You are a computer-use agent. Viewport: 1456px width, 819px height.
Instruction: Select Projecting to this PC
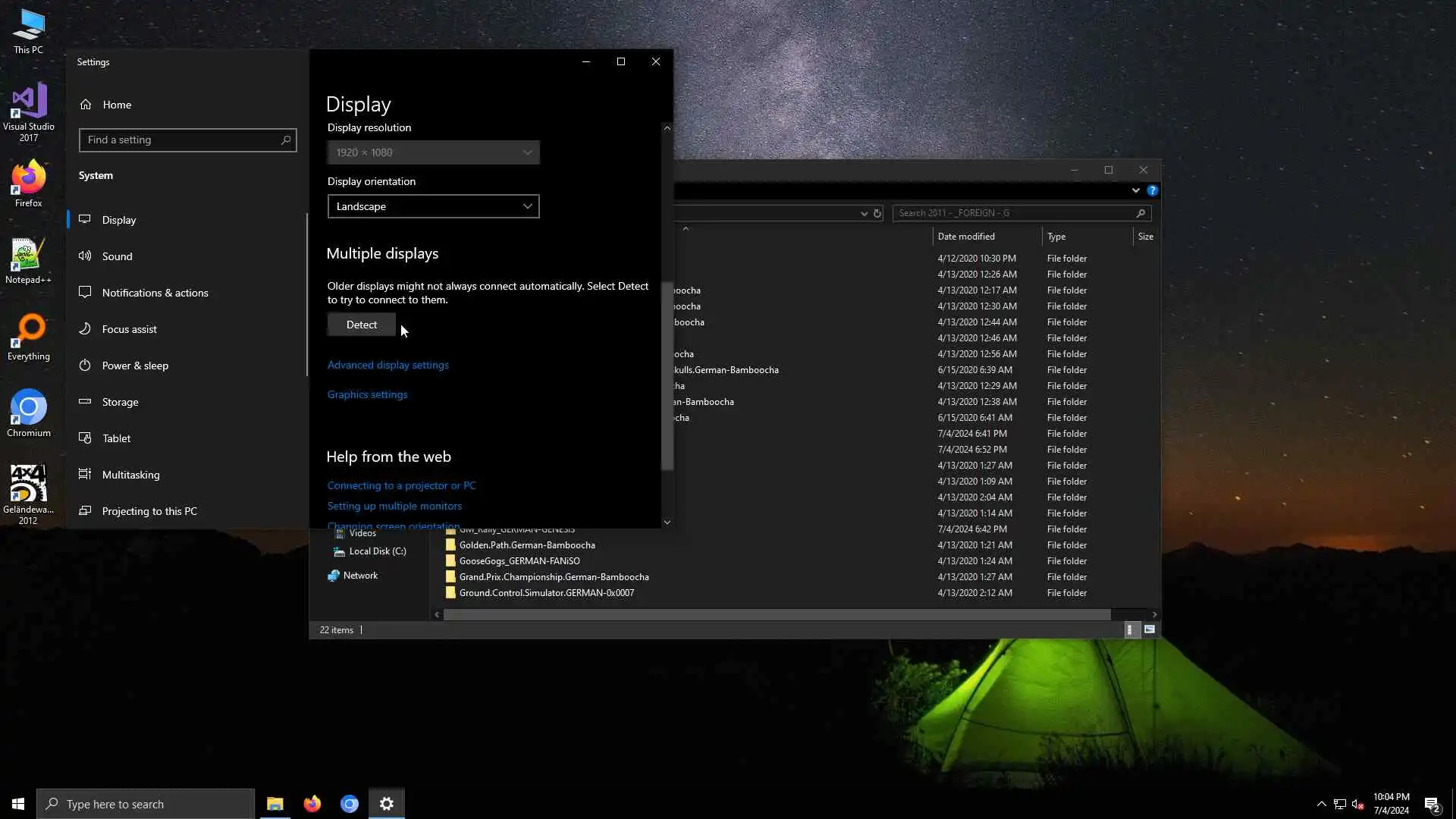point(149,511)
